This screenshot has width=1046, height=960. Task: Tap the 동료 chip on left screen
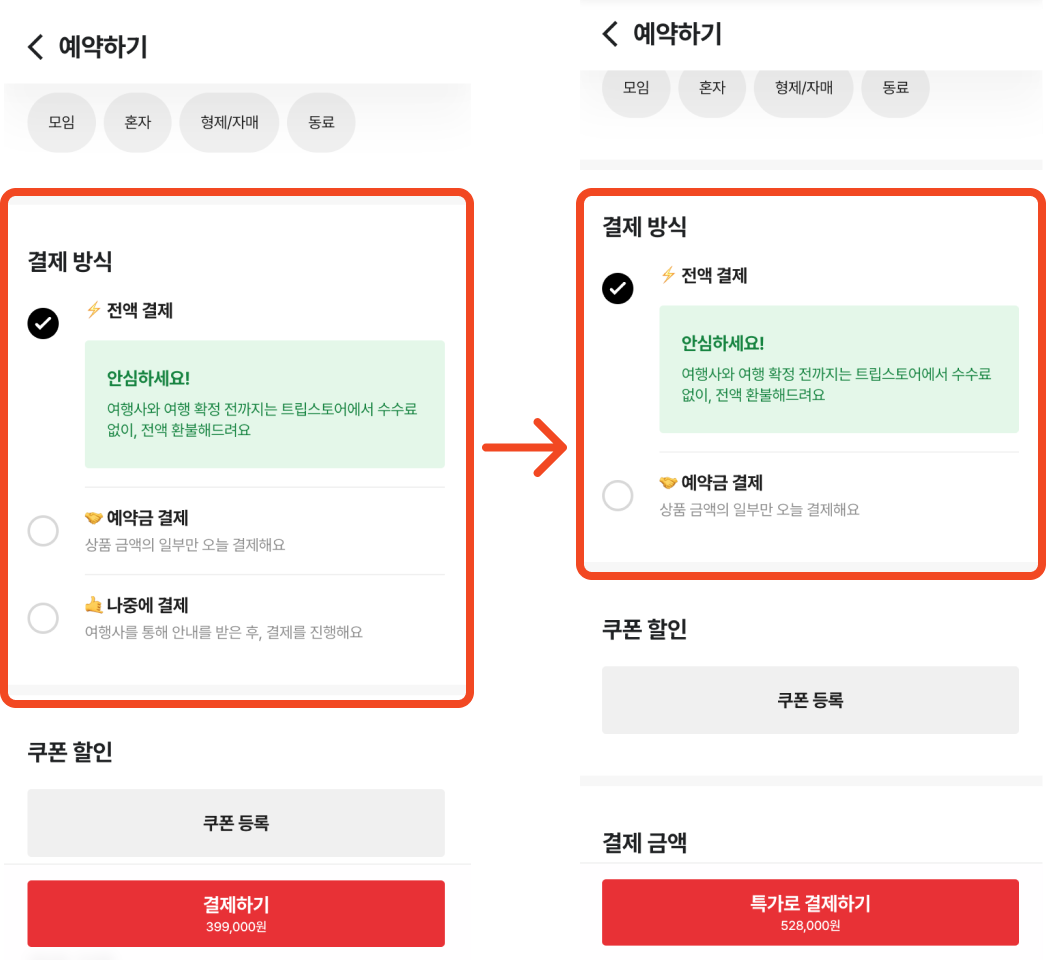tap(321, 123)
